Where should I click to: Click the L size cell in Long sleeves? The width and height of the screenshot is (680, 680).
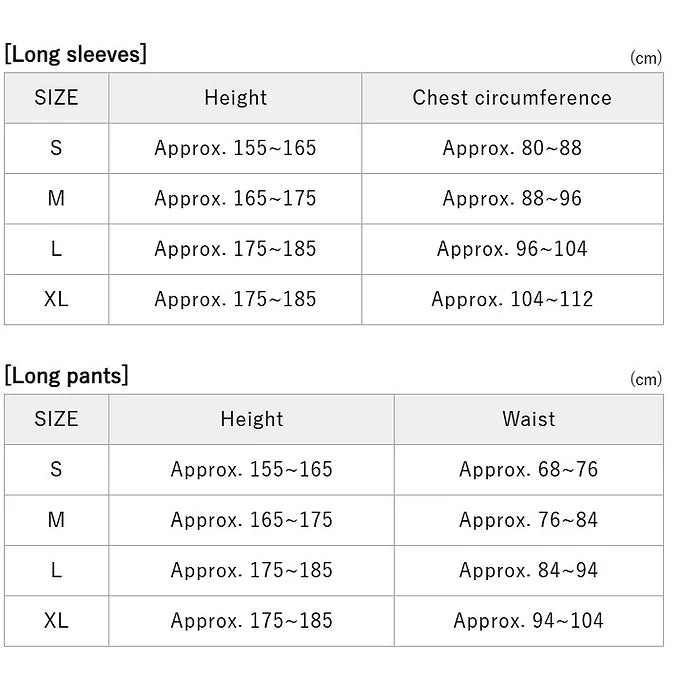56,249
